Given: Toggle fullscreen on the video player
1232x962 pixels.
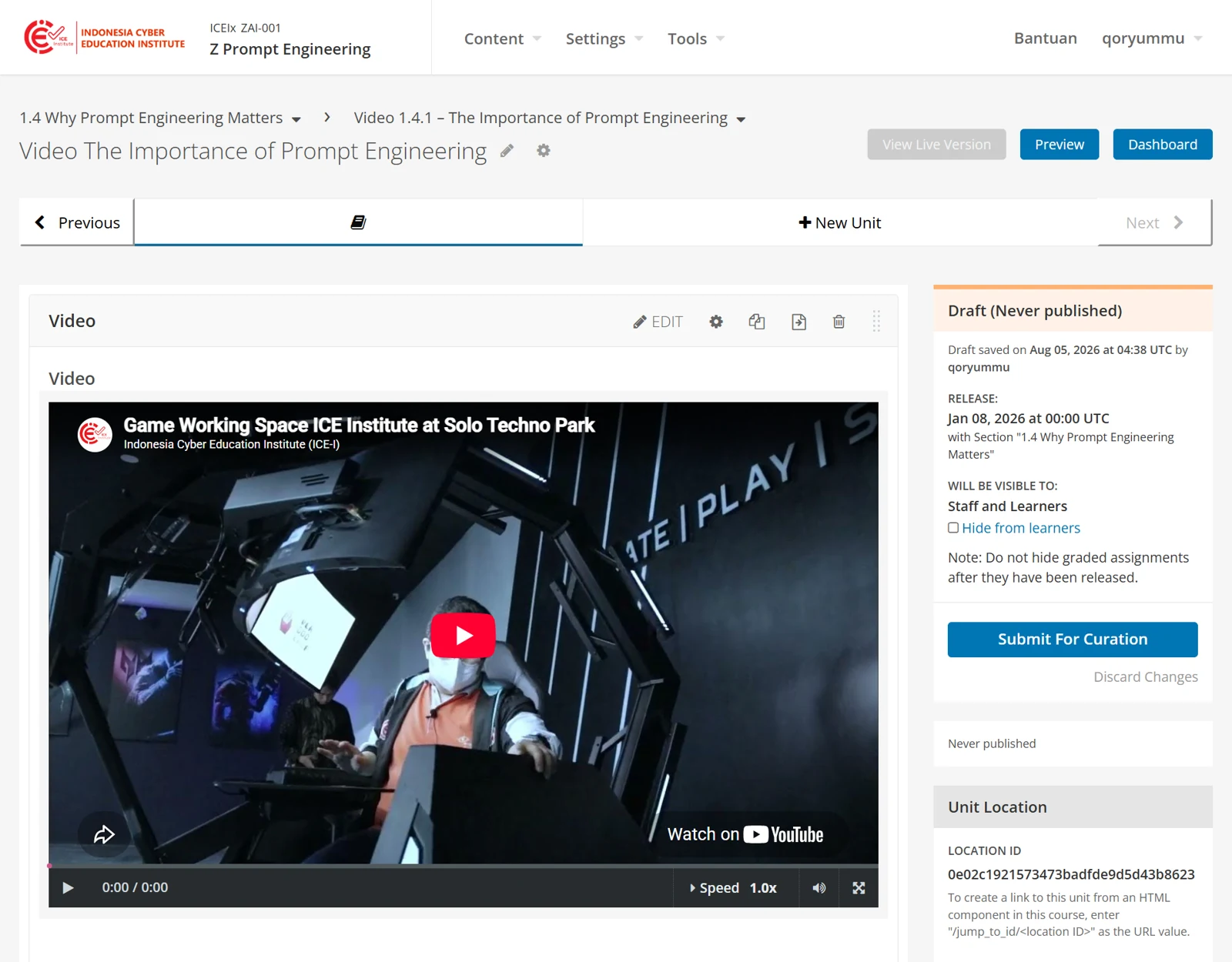Looking at the screenshot, I should (x=859, y=888).
